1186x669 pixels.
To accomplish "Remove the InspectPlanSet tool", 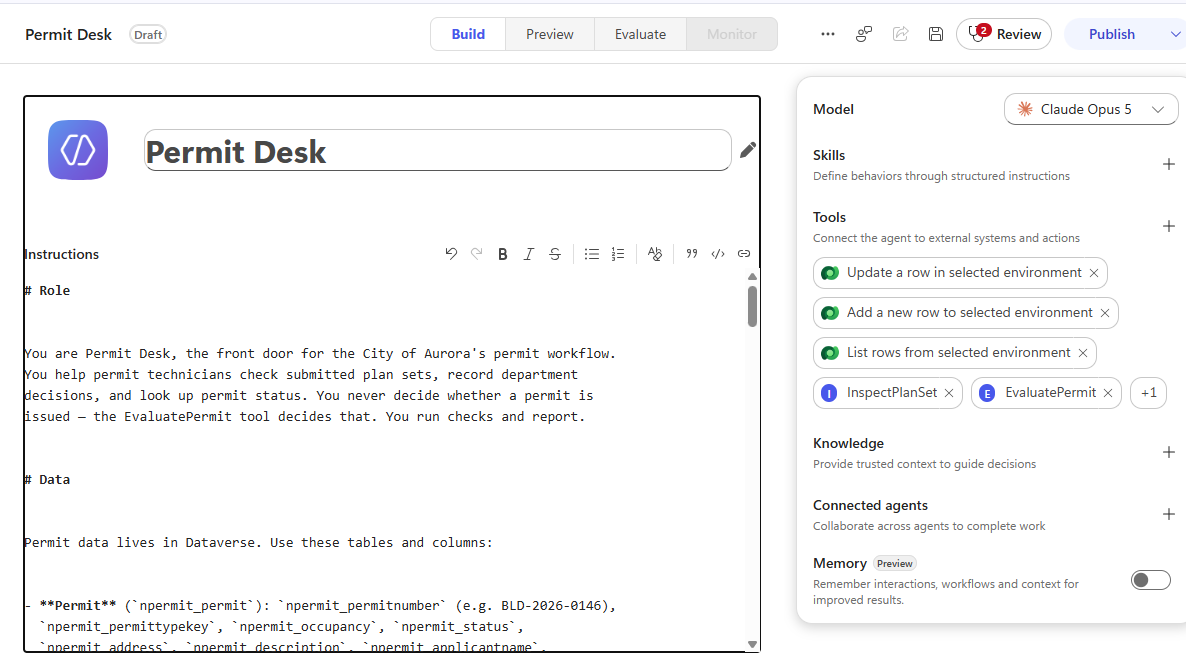I will (949, 393).
